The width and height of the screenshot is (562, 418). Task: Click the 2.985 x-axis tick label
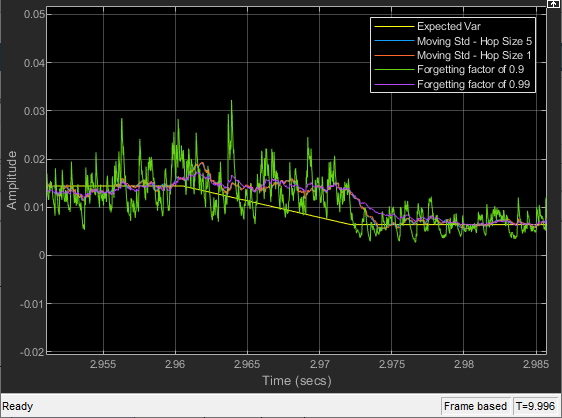point(536,364)
